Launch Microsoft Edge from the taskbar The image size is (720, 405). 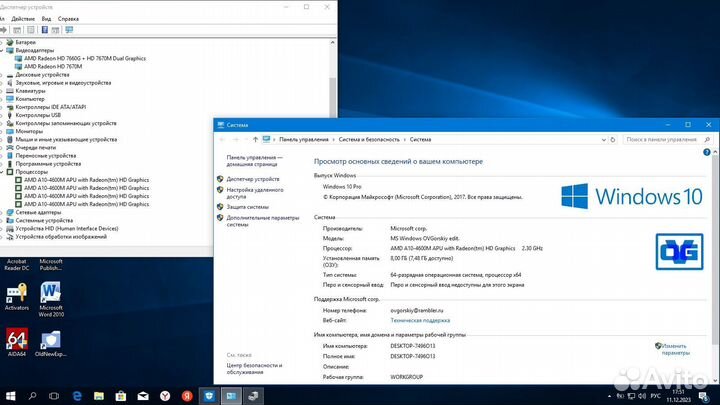pyautogui.click(x=77, y=396)
